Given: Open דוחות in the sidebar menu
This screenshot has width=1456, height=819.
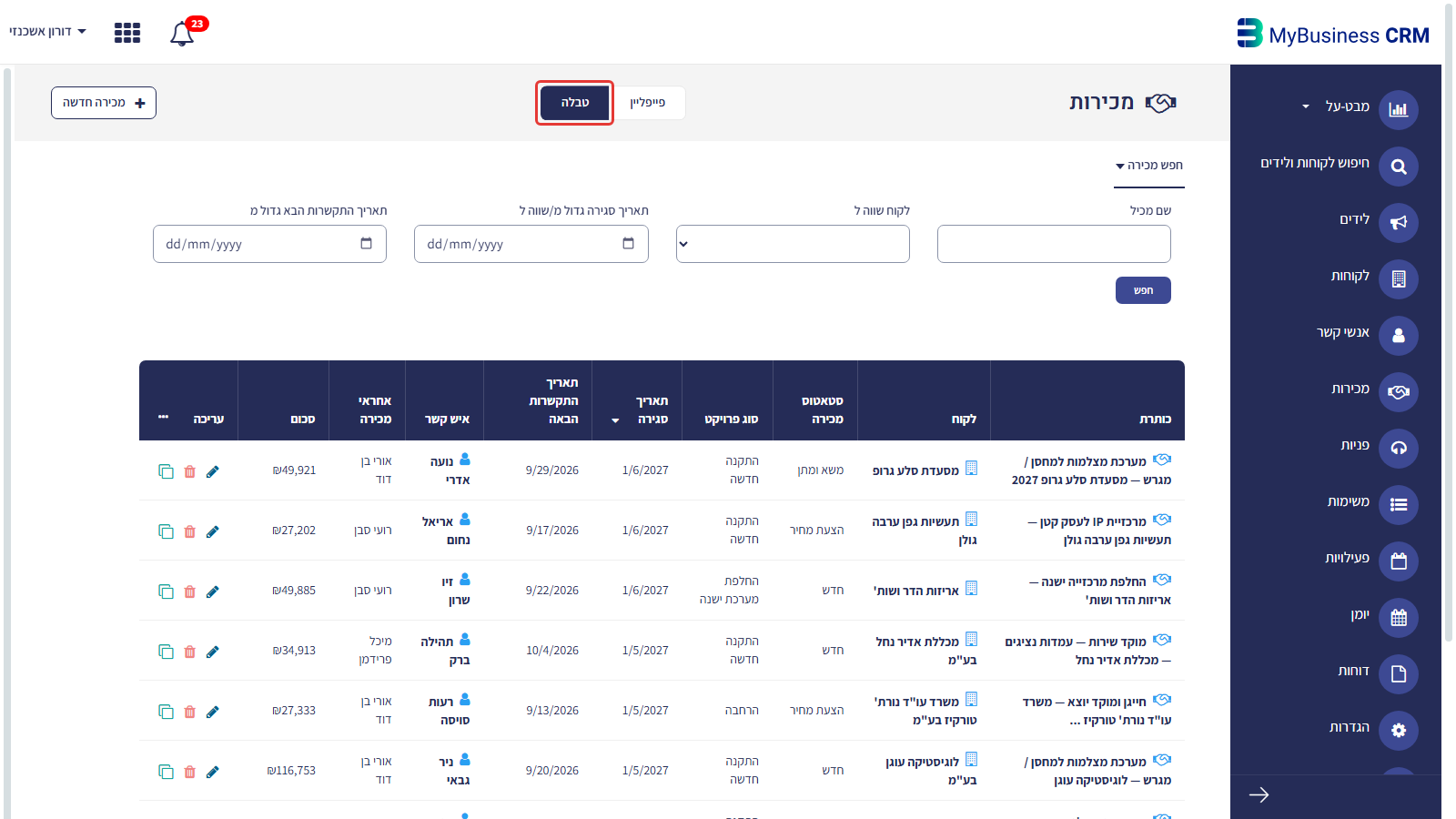Looking at the screenshot, I should [x=1353, y=671].
